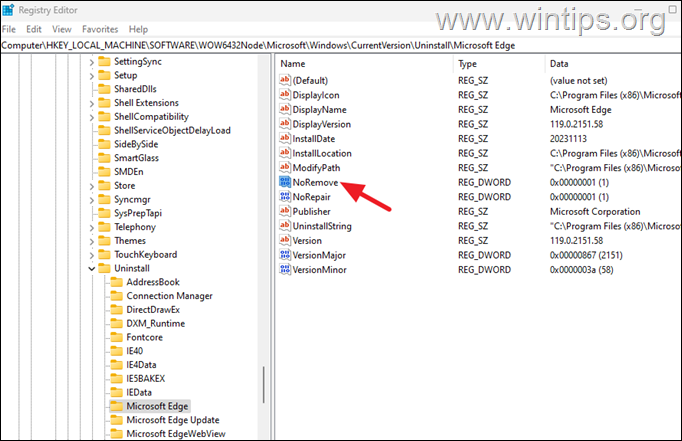Image resolution: width=682 pixels, height=441 pixels.
Task: Click the DisplayVersion string value icon
Action: (x=285, y=124)
